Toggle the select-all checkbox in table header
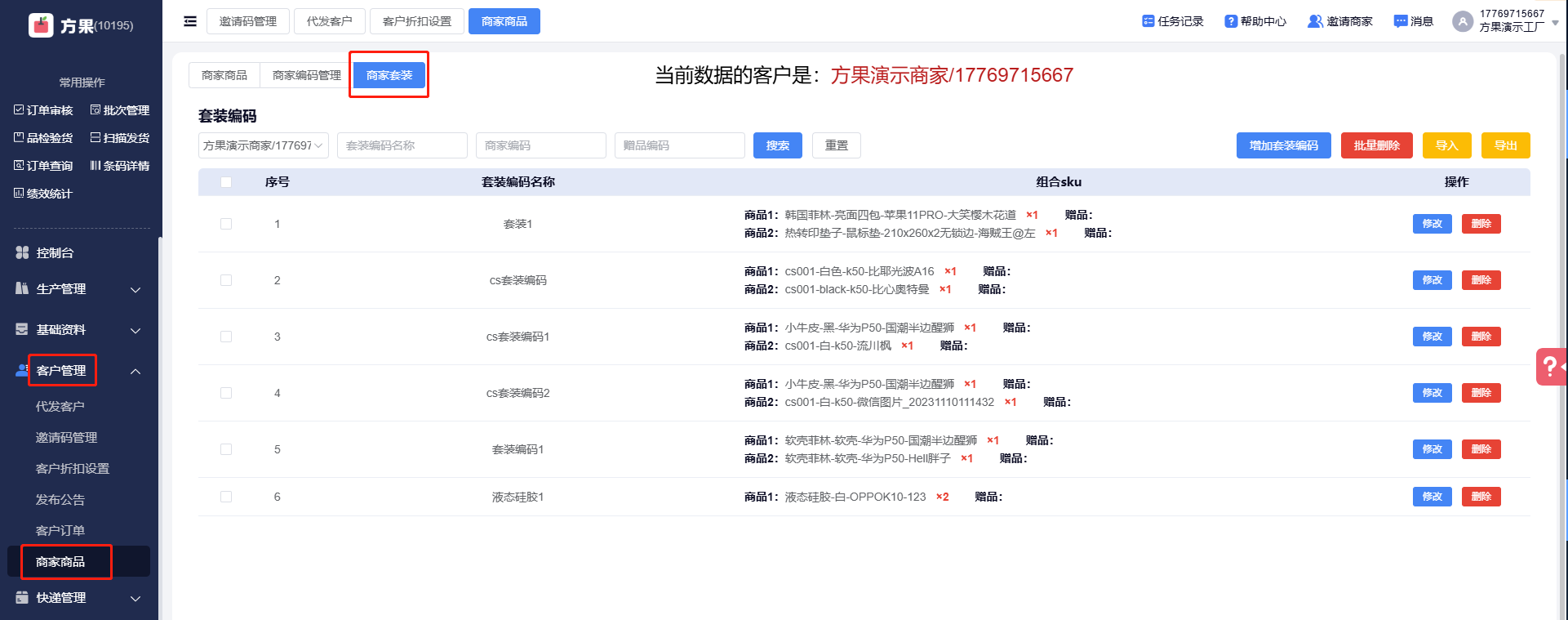Screen dimensions: 1568x620 (226, 182)
